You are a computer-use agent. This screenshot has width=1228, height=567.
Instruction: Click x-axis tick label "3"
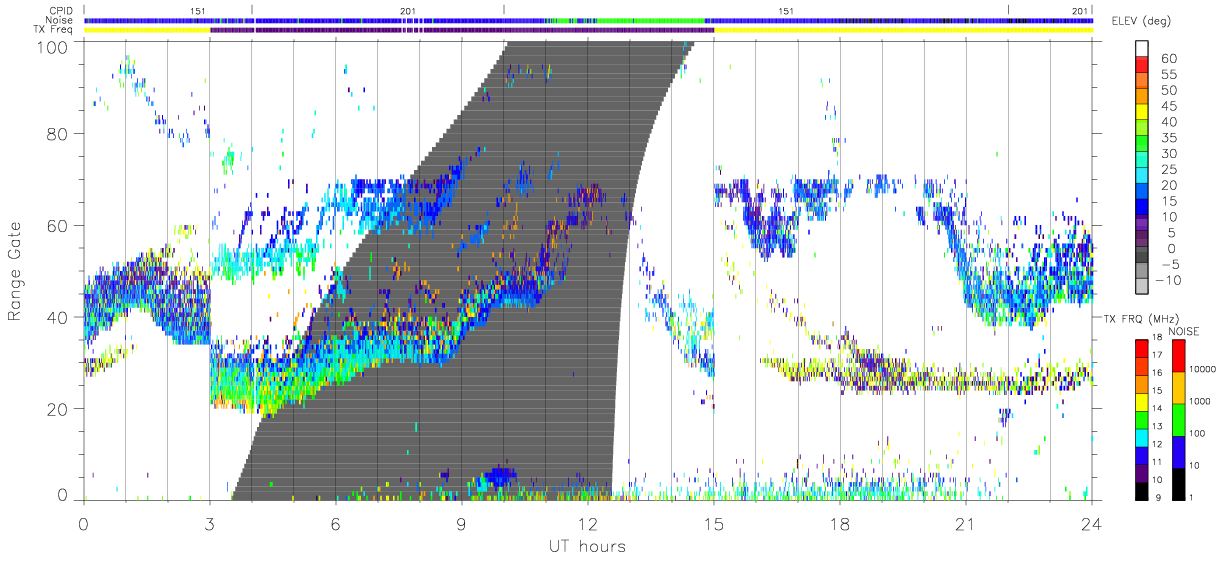tap(209, 523)
